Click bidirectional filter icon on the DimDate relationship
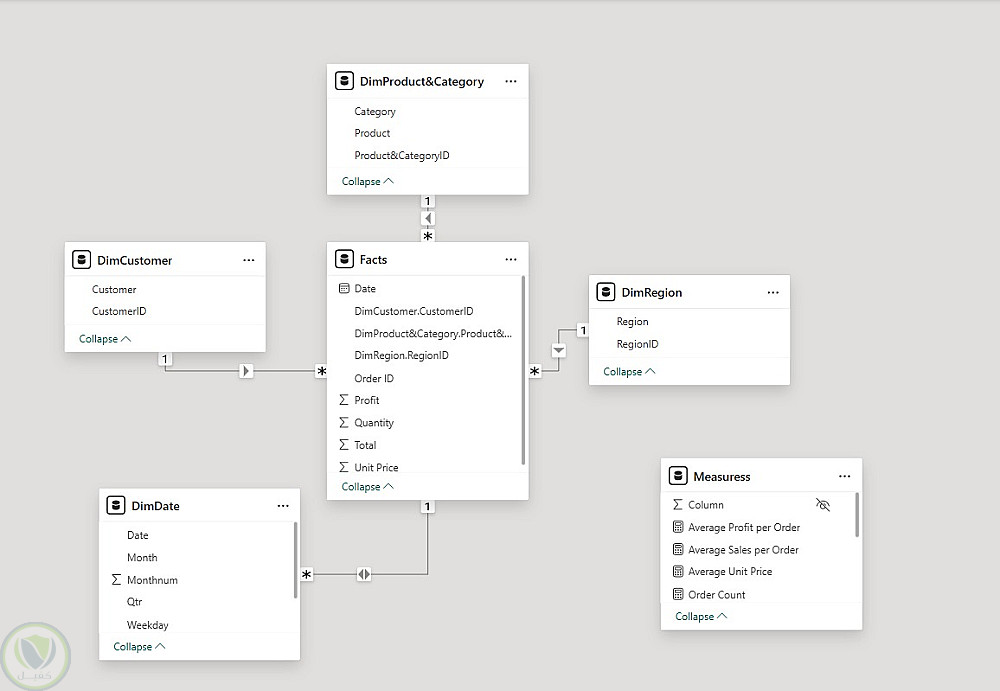Screen dimensions: 1000x691 point(364,574)
